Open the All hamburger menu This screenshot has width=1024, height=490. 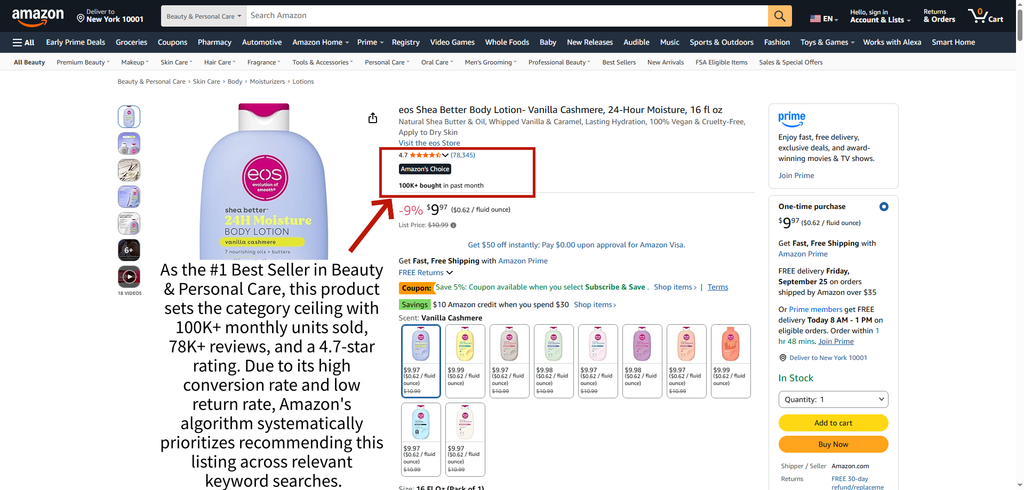pos(24,42)
